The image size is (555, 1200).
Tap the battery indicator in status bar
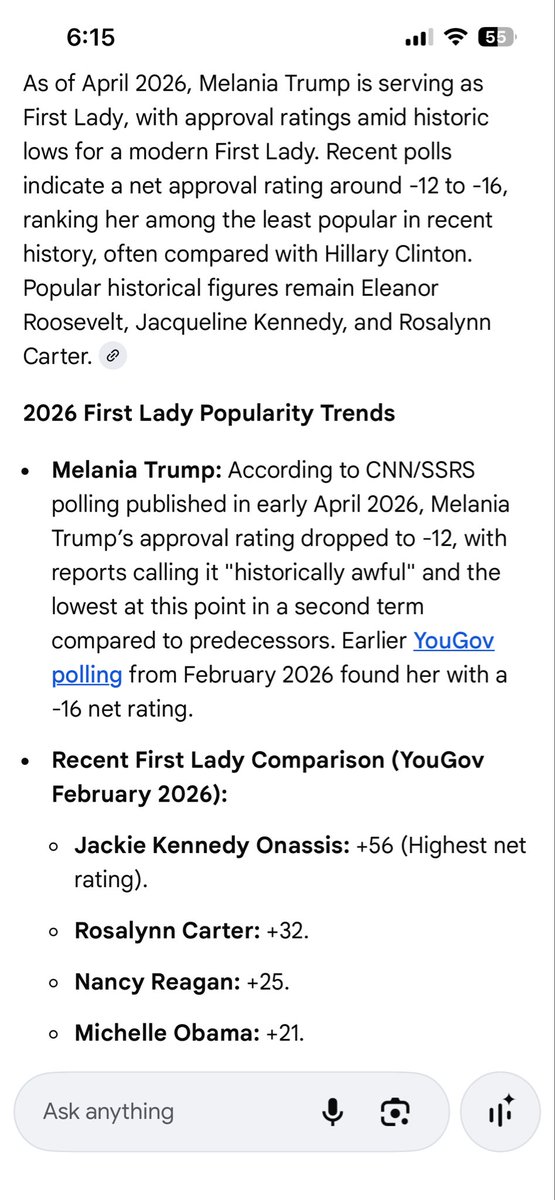[x=497, y=38]
